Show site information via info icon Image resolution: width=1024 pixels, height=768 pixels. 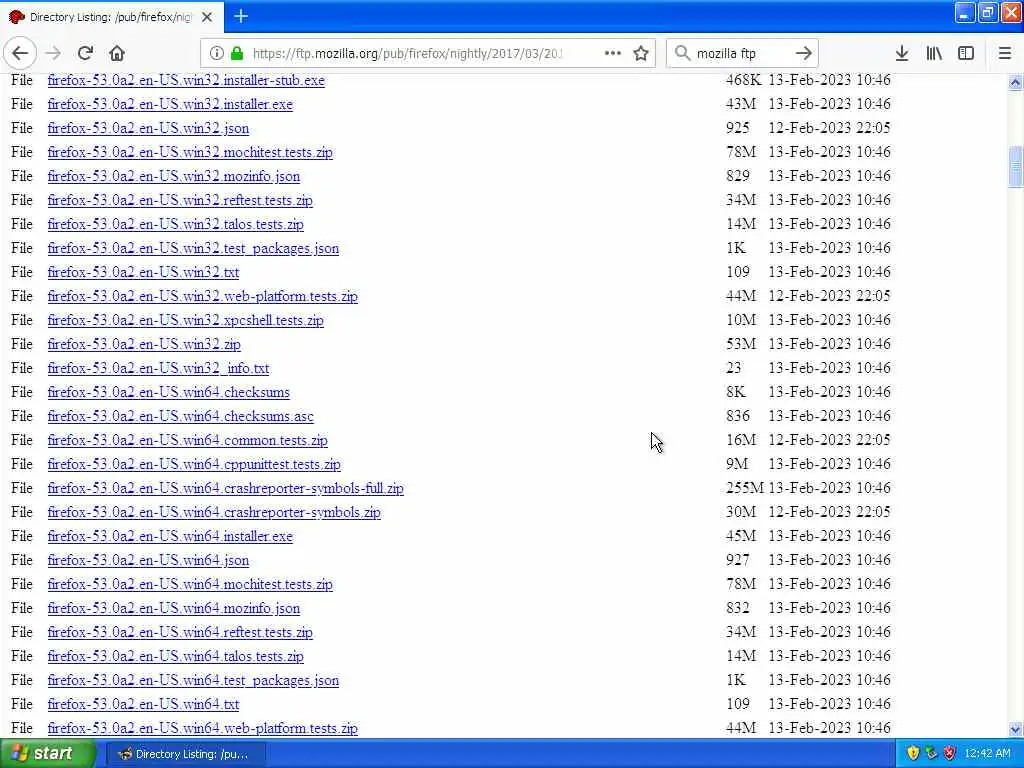(217, 53)
